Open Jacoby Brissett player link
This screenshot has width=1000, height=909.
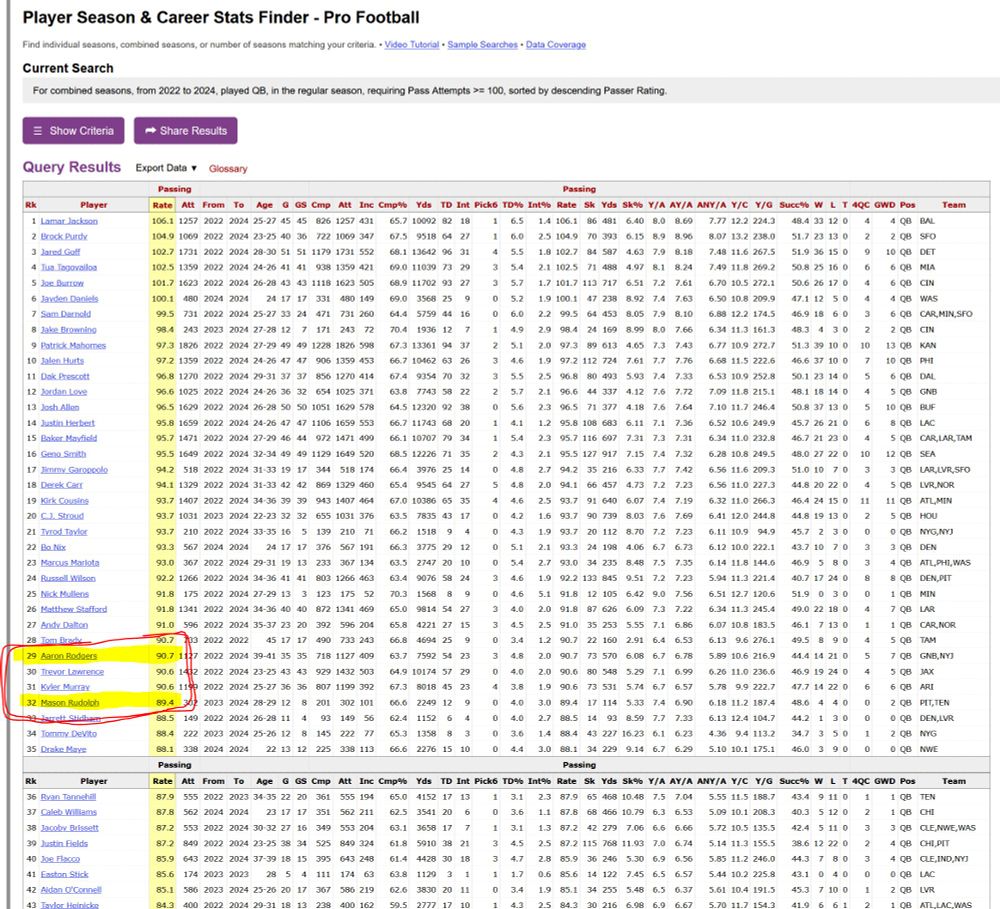tap(70, 828)
